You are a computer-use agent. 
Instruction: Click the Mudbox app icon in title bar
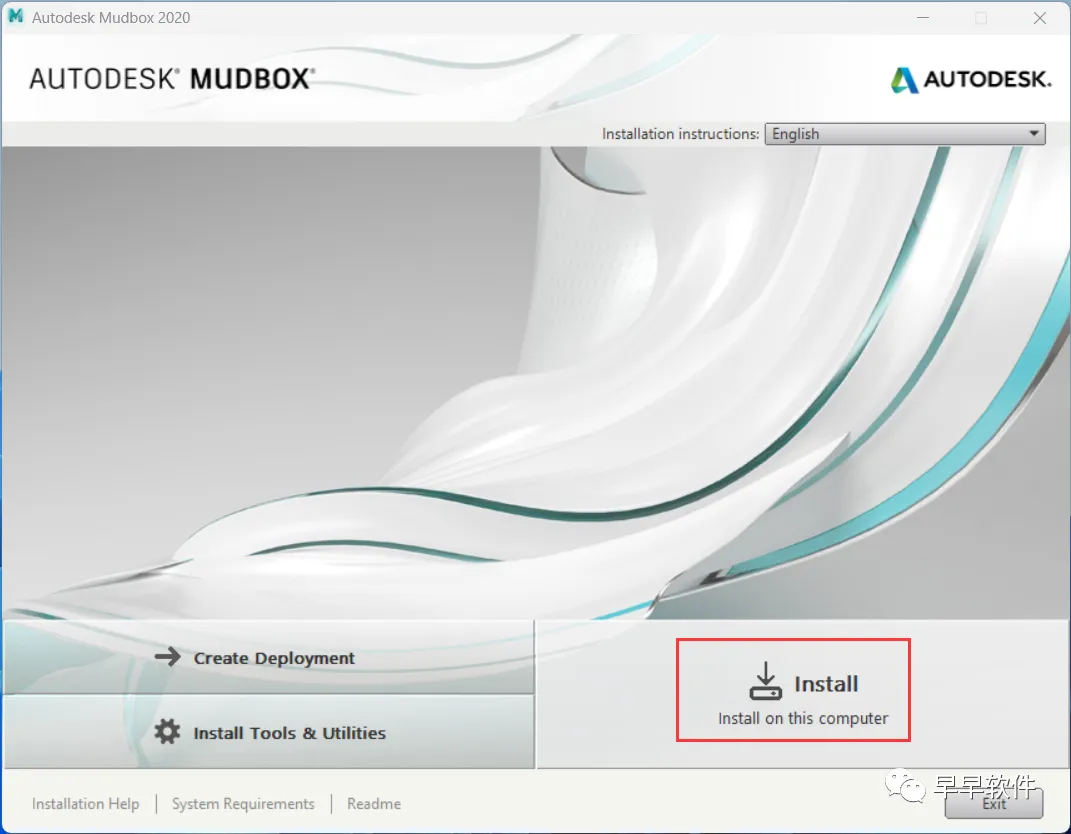(15, 16)
